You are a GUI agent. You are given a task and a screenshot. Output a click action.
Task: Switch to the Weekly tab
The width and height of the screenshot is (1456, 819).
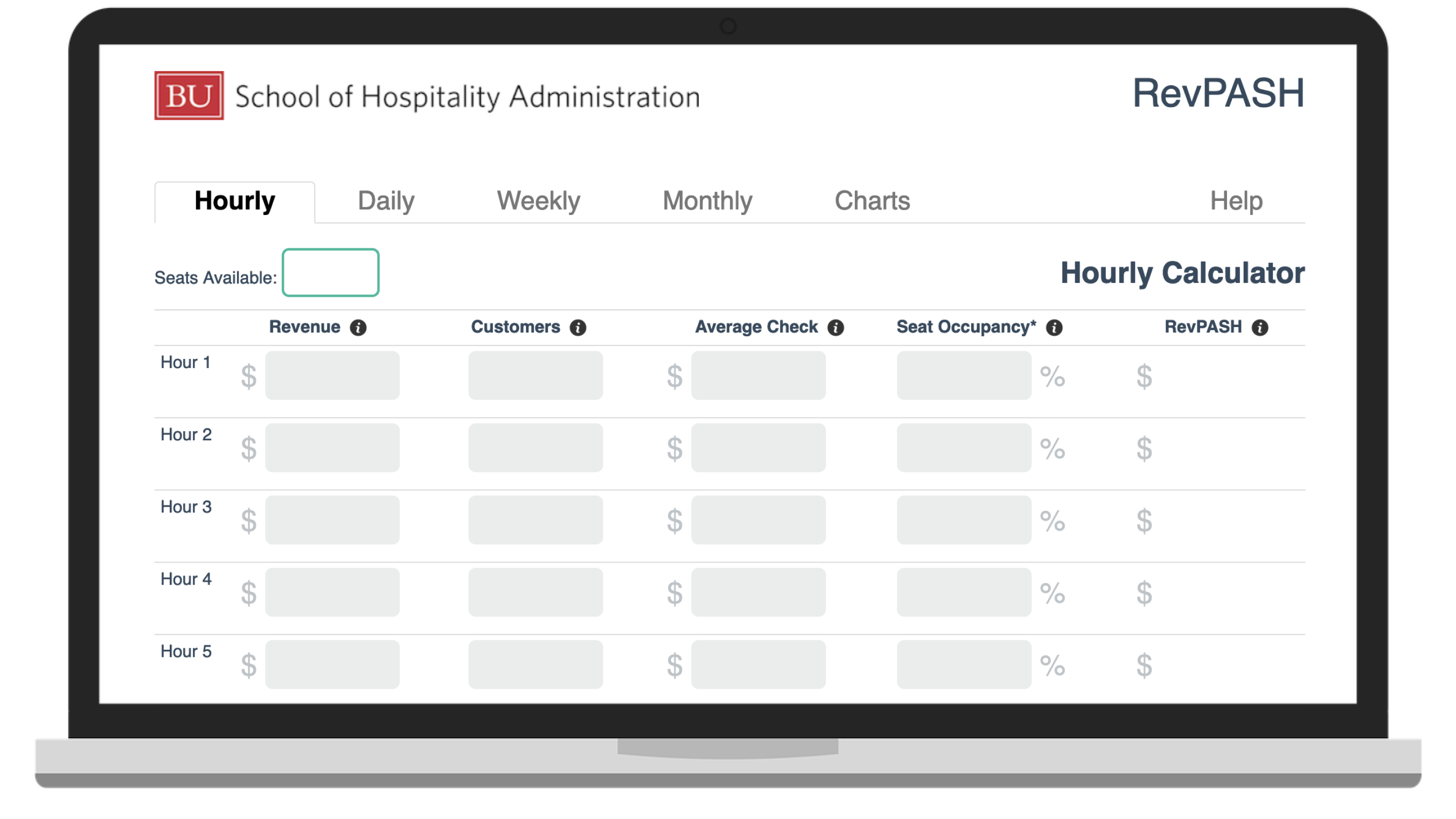point(538,199)
